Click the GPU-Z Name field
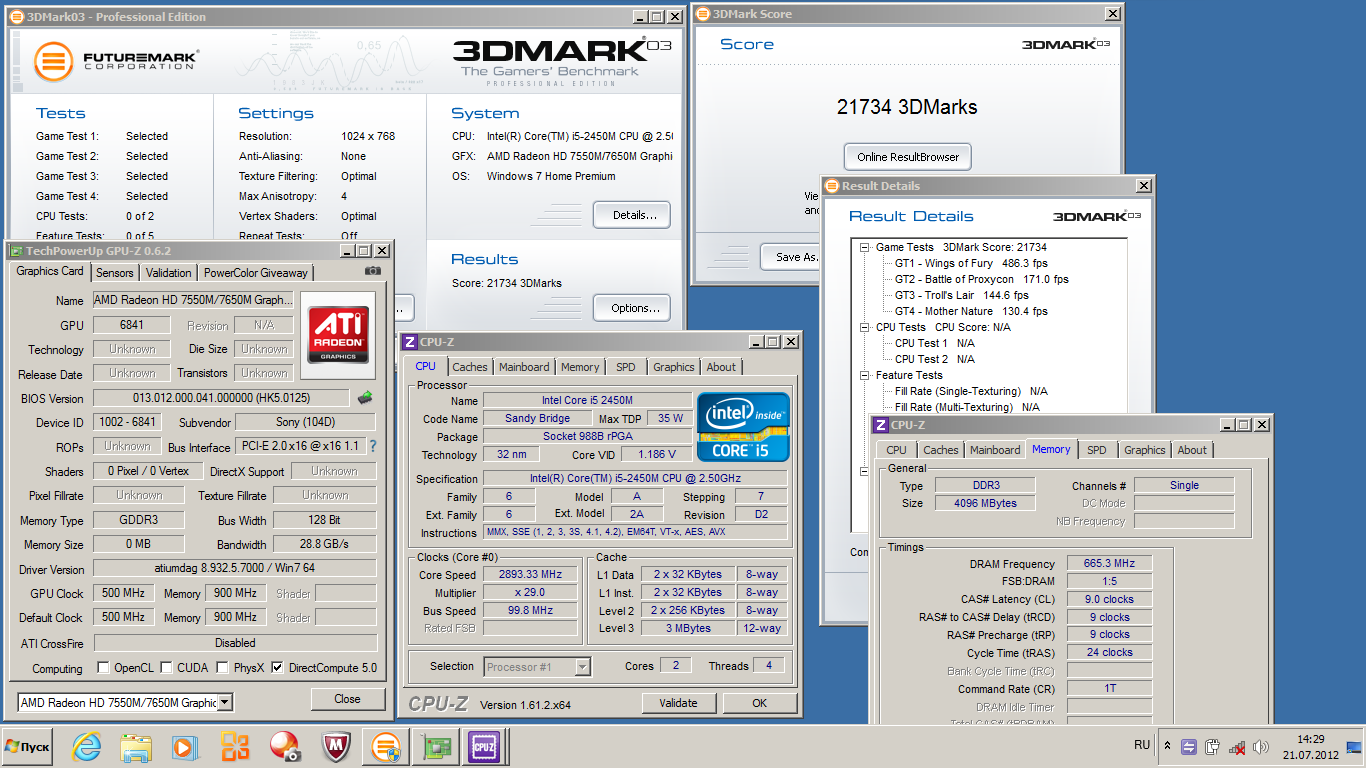 click(194, 300)
